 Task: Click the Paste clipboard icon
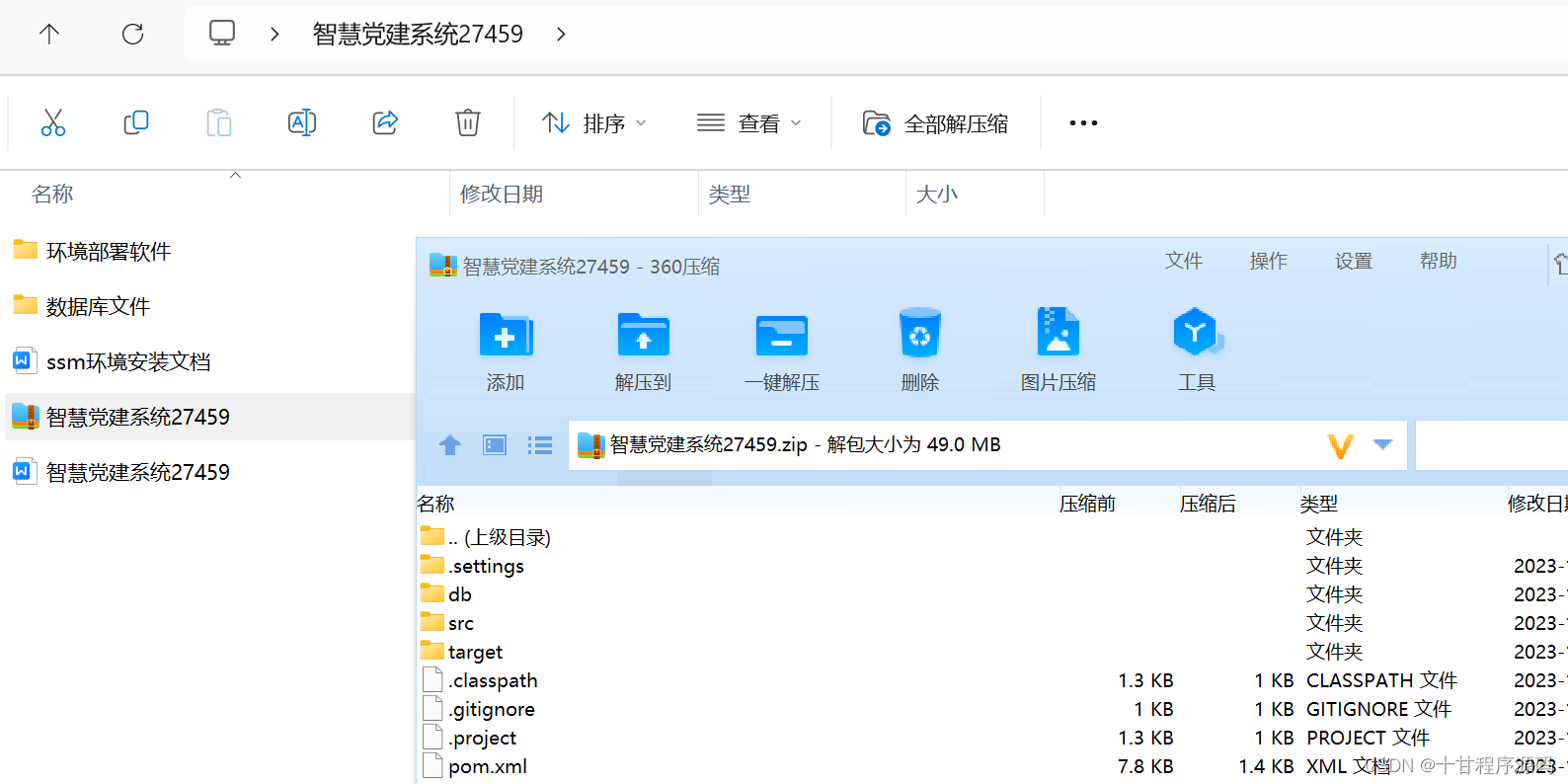(219, 122)
